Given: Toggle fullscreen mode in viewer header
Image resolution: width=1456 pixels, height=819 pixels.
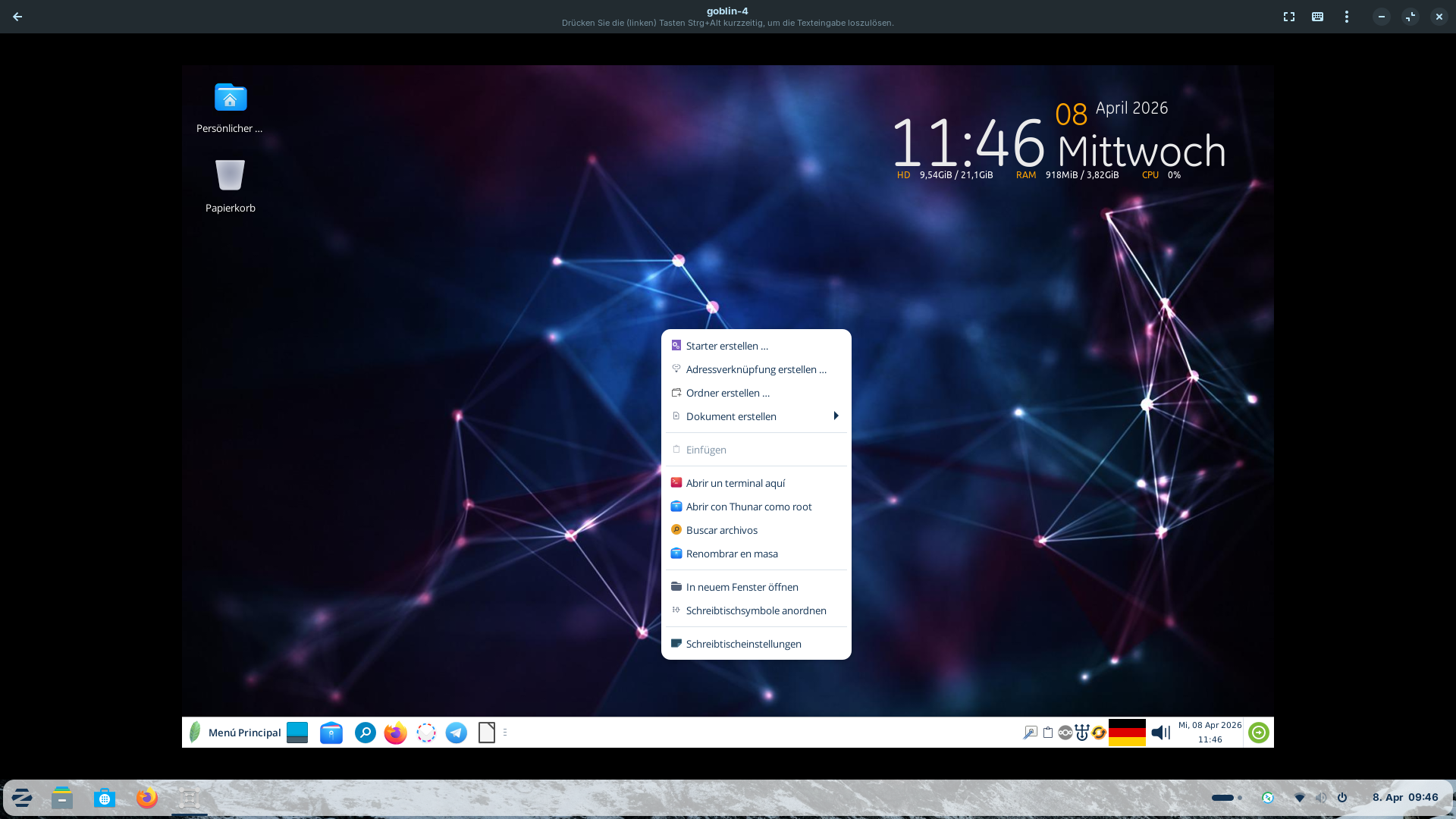Looking at the screenshot, I should [x=1288, y=17].
